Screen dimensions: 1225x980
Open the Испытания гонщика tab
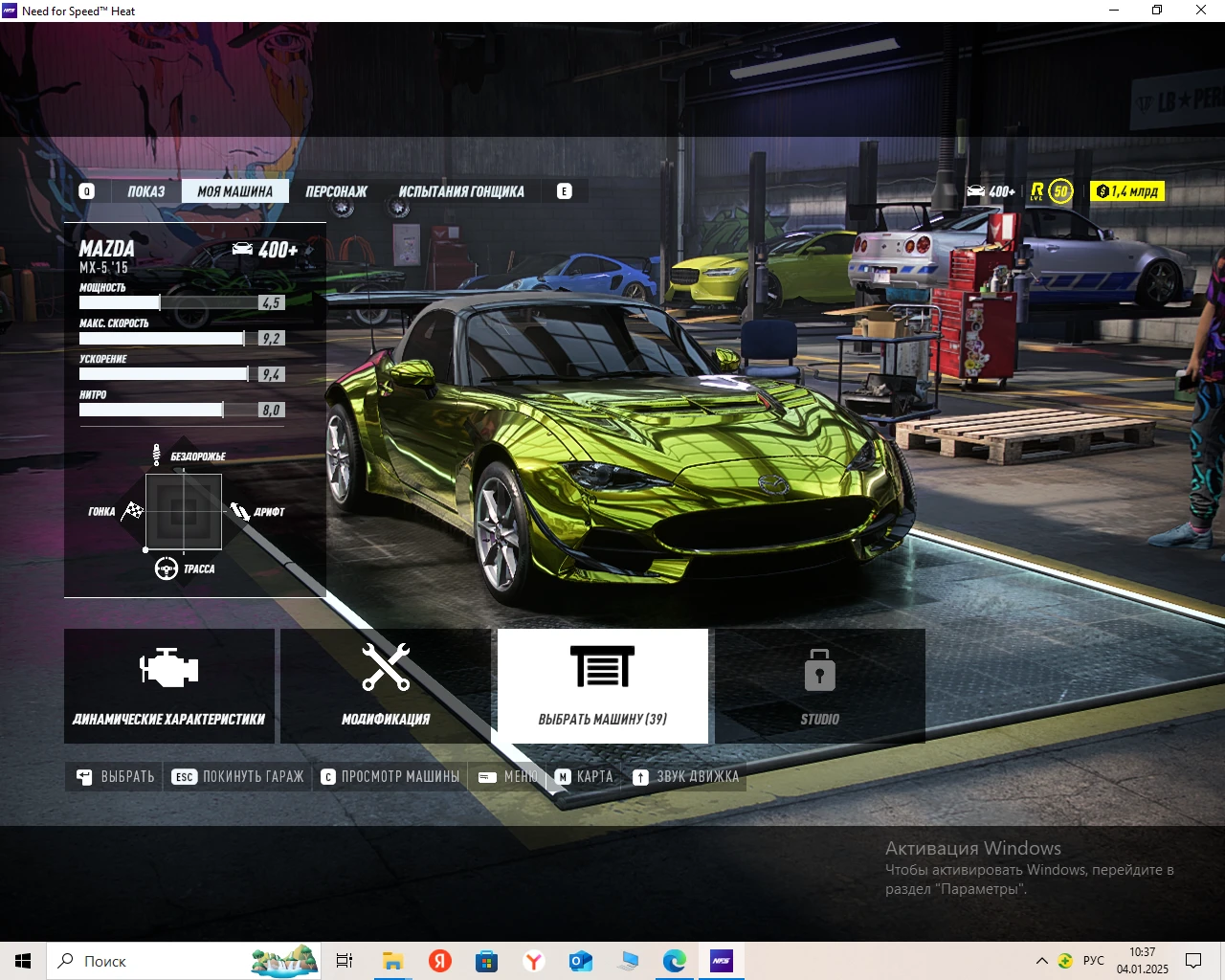(x=461, y=191)
